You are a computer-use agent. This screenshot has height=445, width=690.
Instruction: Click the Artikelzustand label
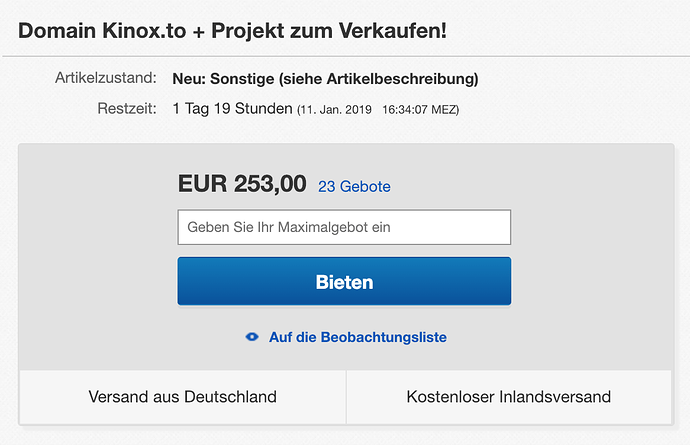coord(105,78)
